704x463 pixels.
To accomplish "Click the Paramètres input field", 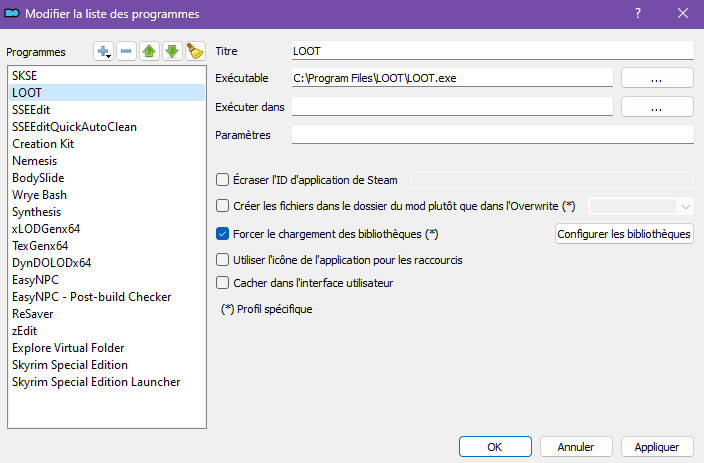I will [493, 135].
